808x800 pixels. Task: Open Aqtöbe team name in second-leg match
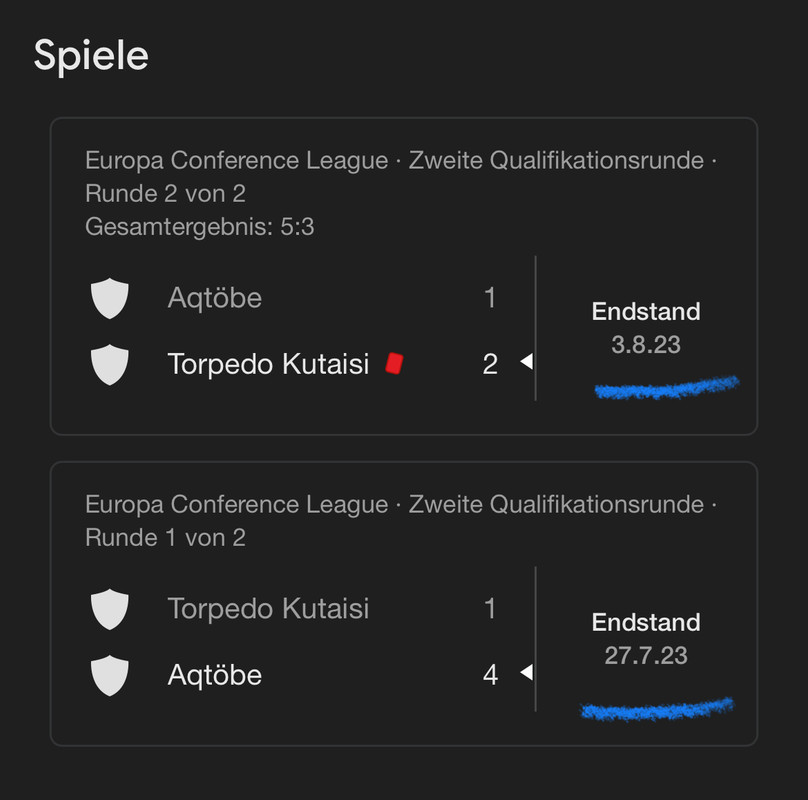[x=215, y=298]
